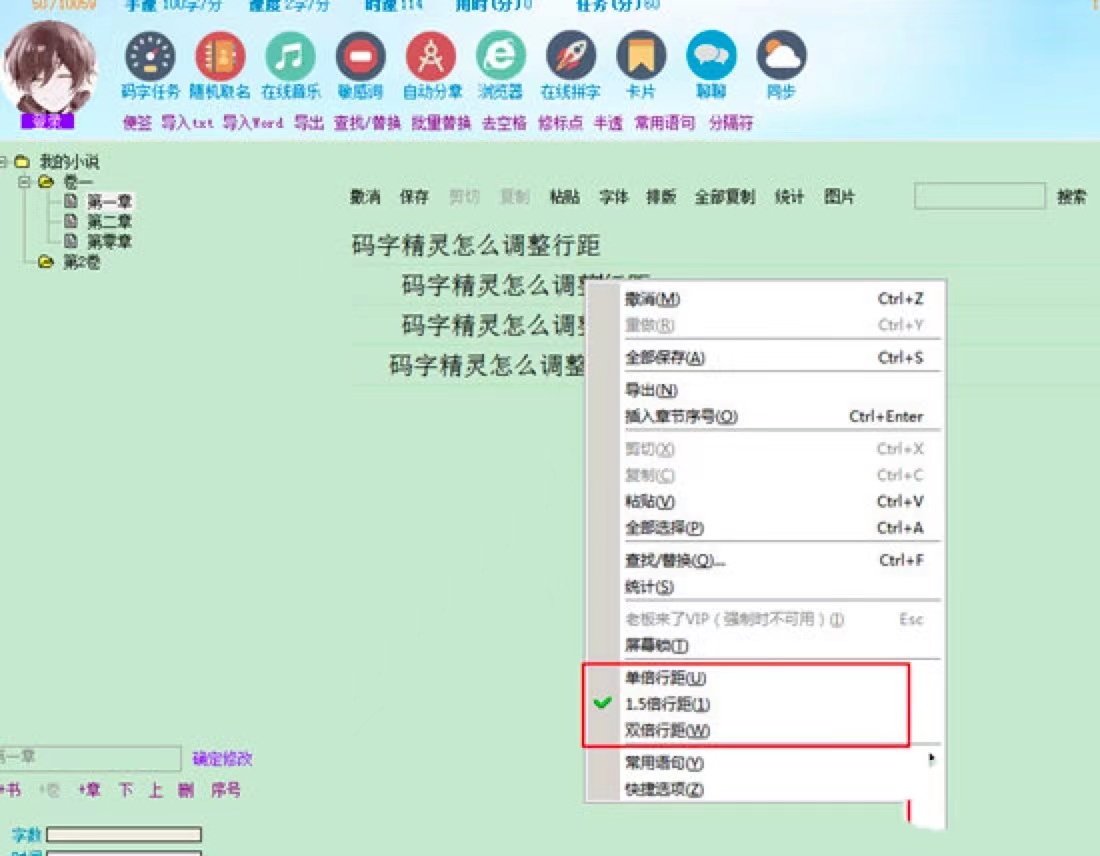This screenshot has width=1100, height=856.
Task: Open 在线拼字 rocket icon
Action: point(571,55)
